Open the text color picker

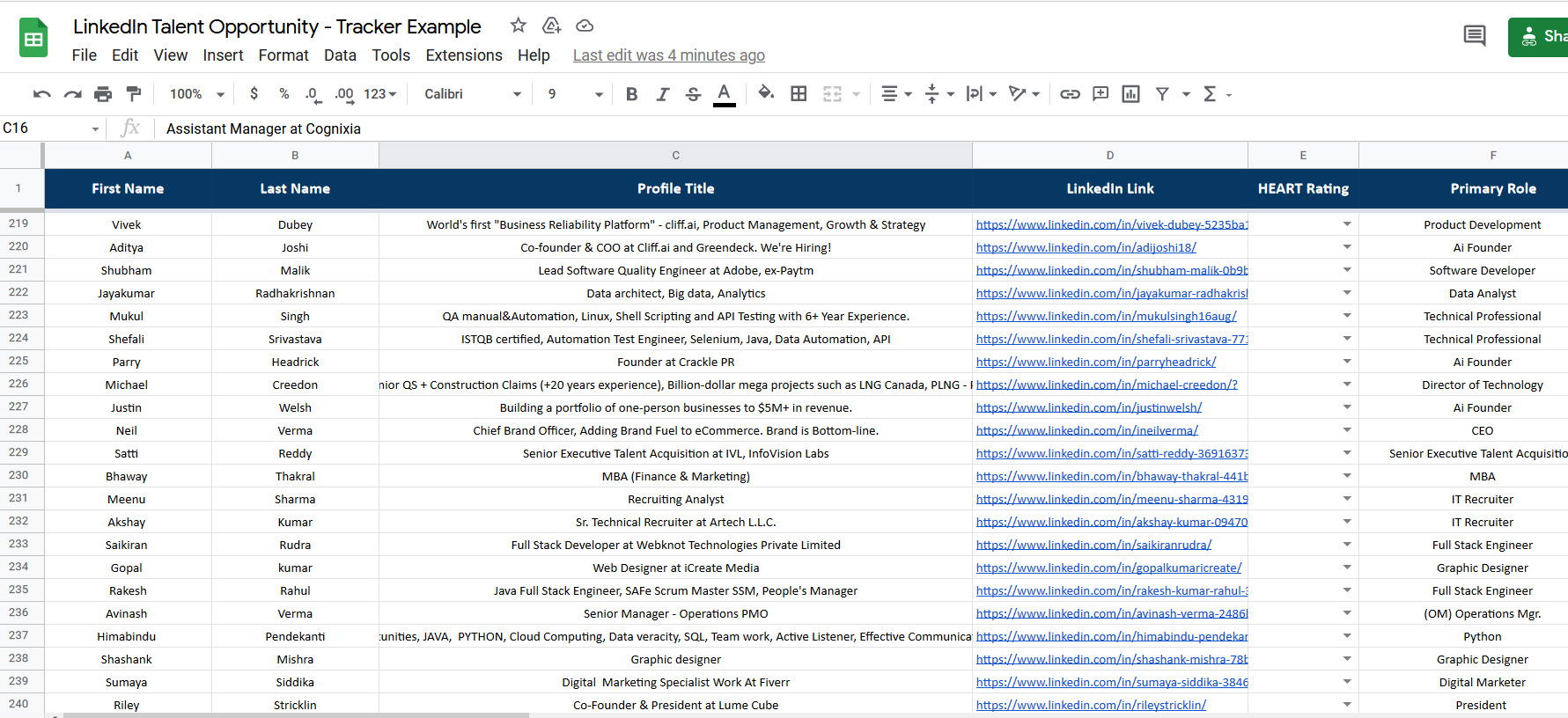coord(724,94)
